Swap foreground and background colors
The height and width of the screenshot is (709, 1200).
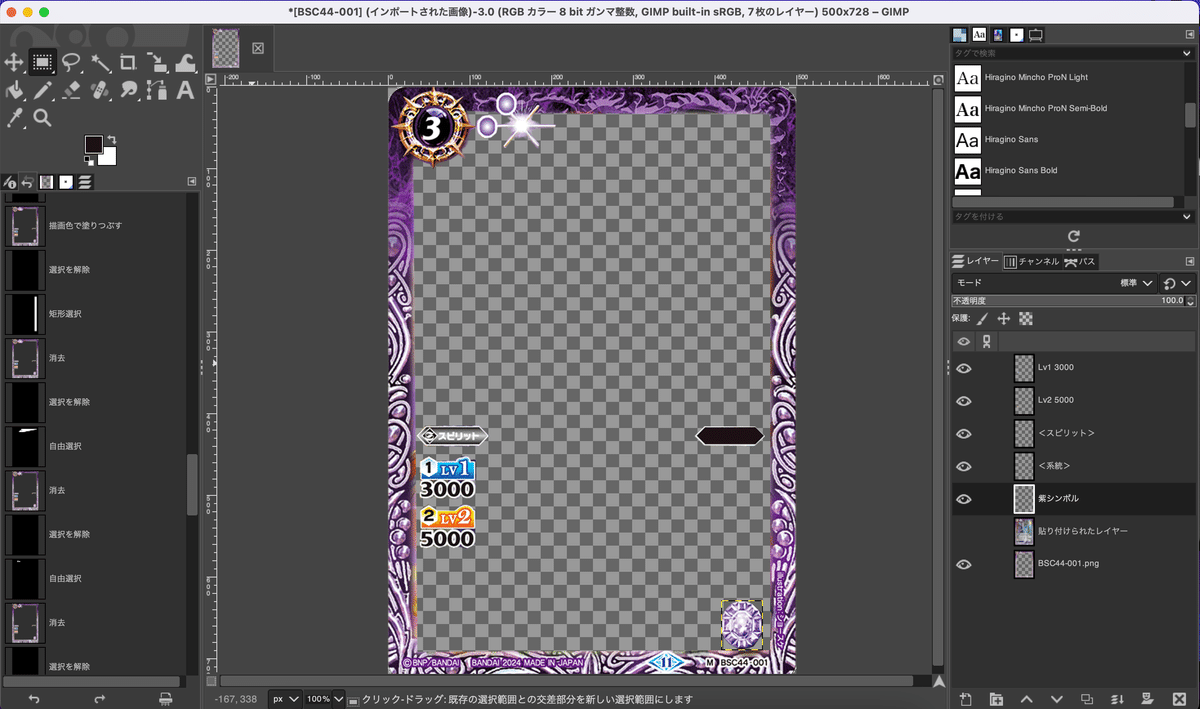pos(111,139)
